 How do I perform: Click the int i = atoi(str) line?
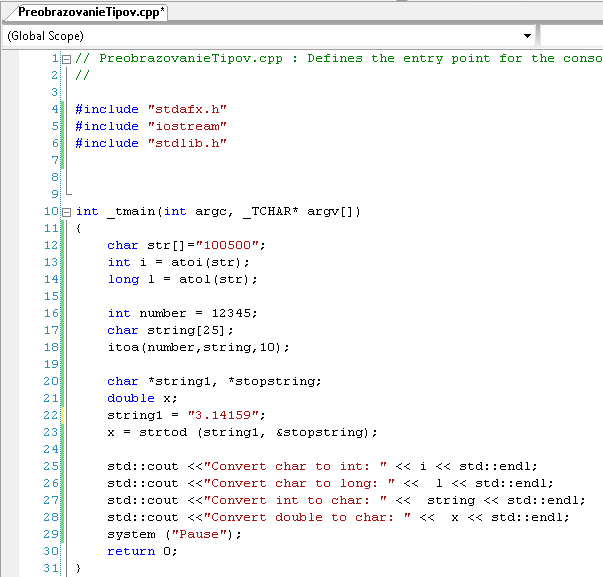tap(179, 262)
